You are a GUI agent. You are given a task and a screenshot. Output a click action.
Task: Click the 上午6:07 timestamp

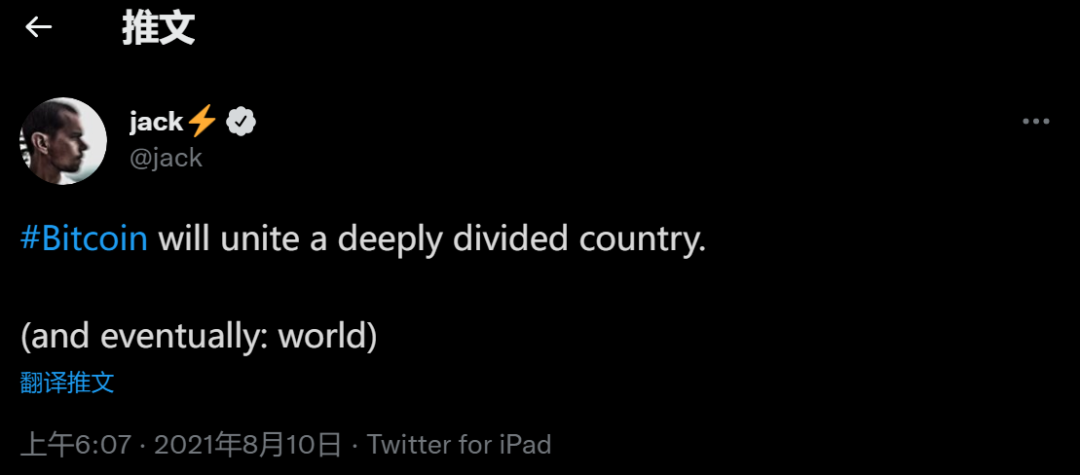coord(76,445)
